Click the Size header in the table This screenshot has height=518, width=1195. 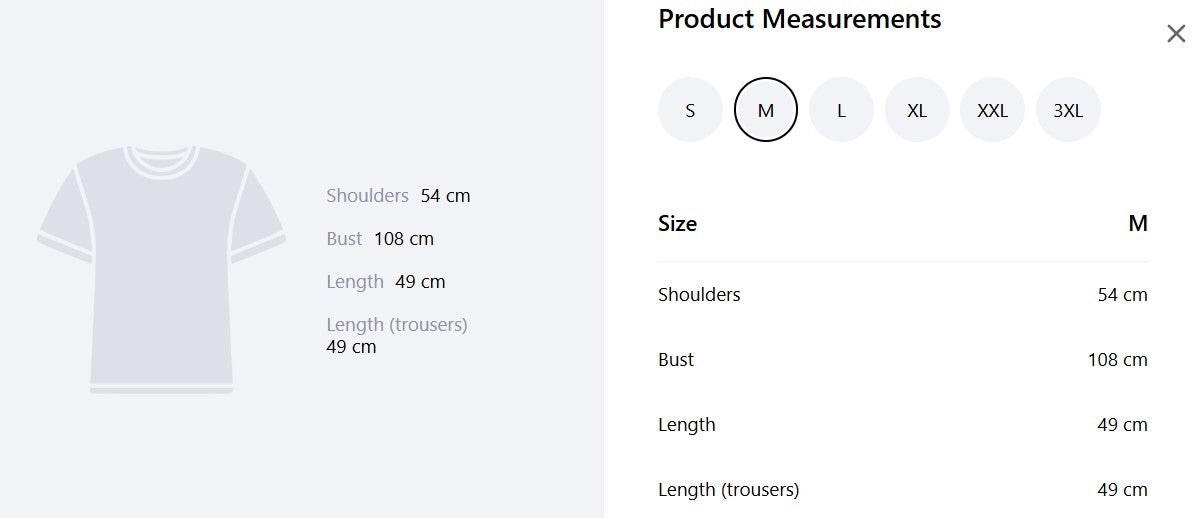tap(677, 224)
